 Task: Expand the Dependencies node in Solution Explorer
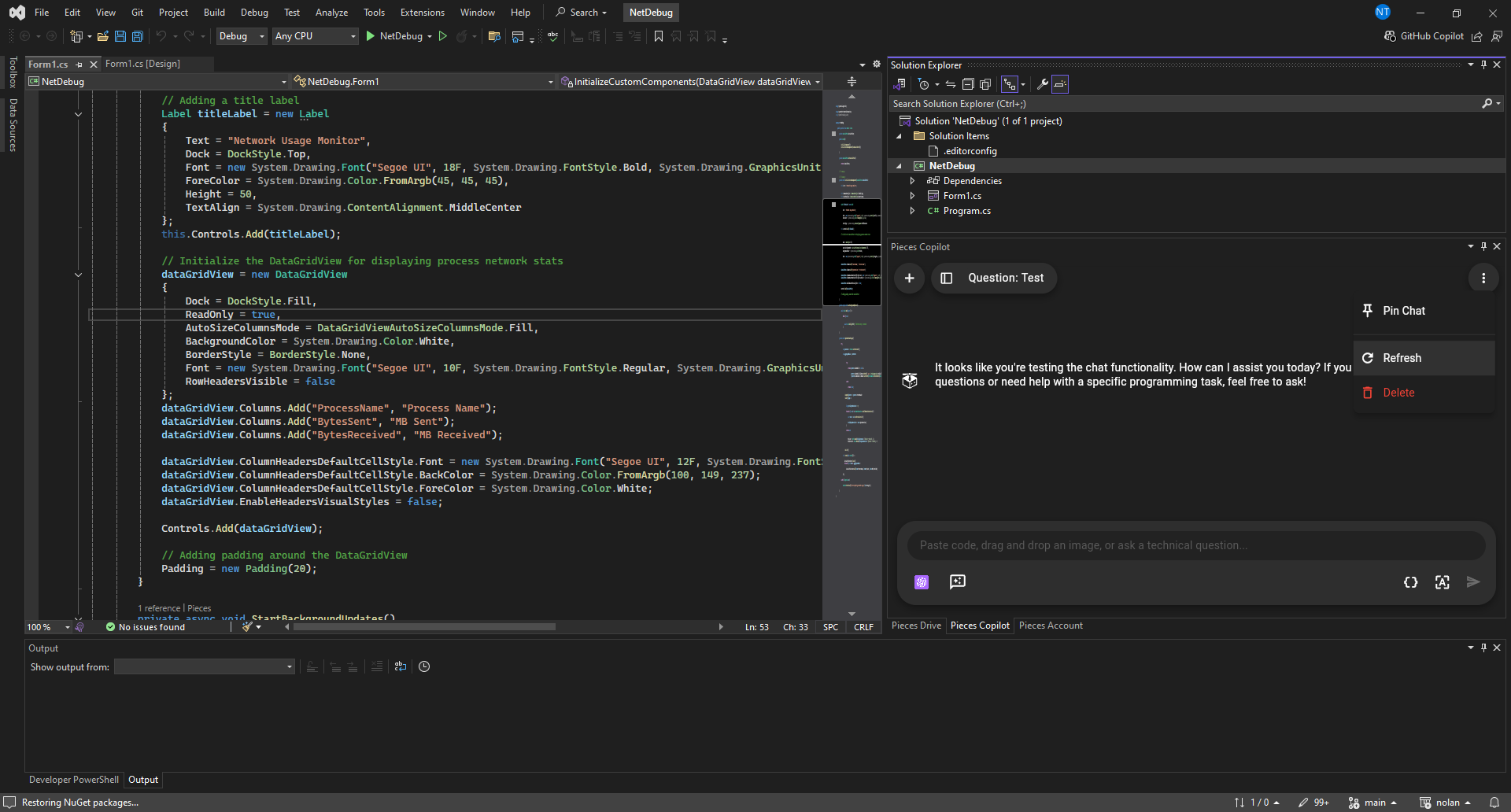(x=912, y=181)
